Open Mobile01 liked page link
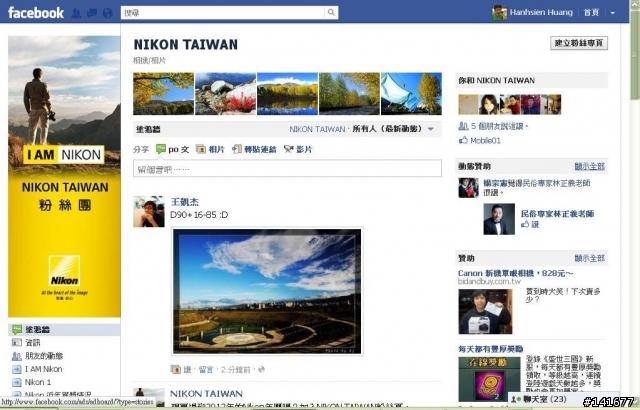This screenshot has width=640, height=410. pos(485,141)
